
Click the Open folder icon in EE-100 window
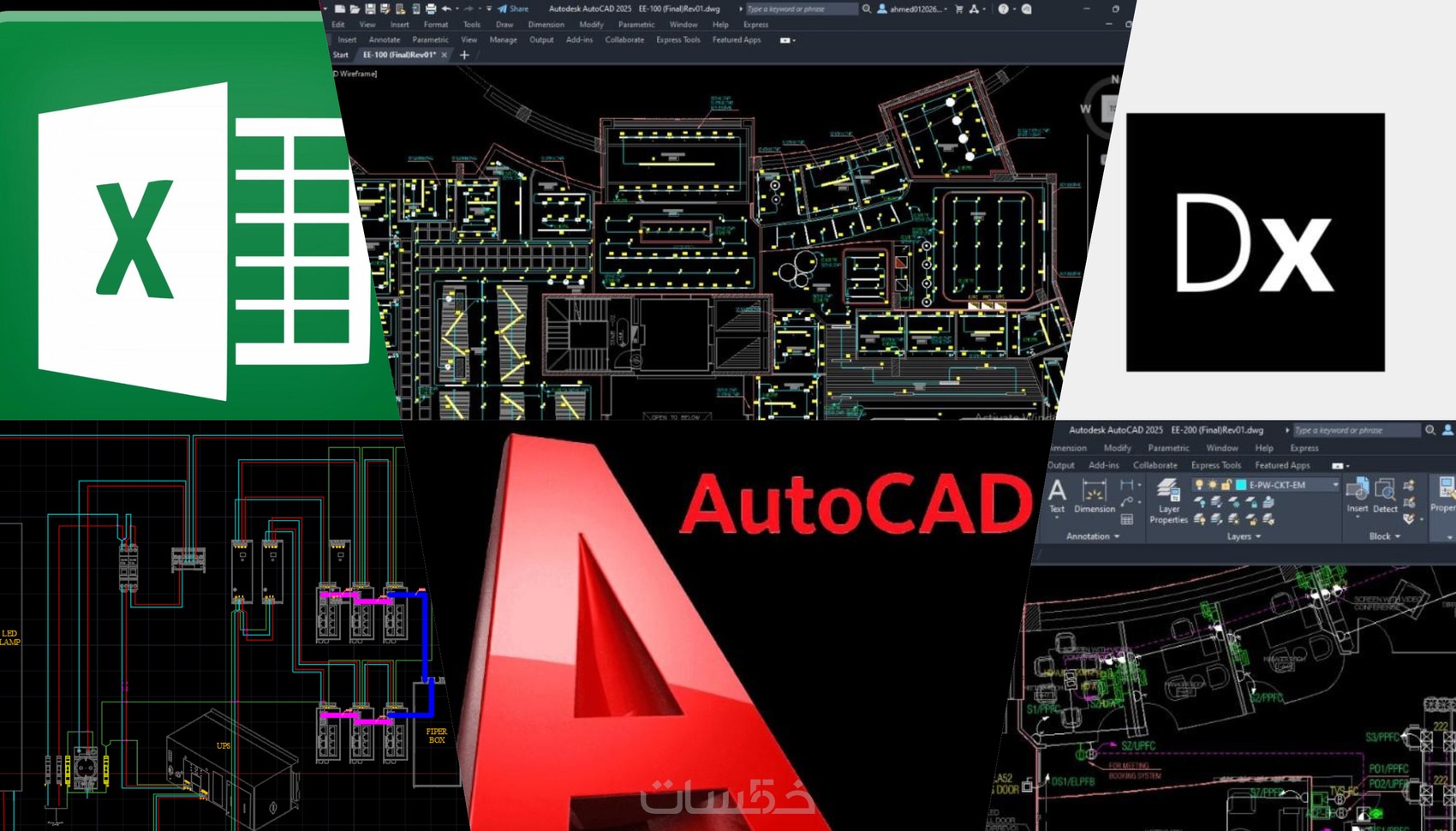click(355, 9)
